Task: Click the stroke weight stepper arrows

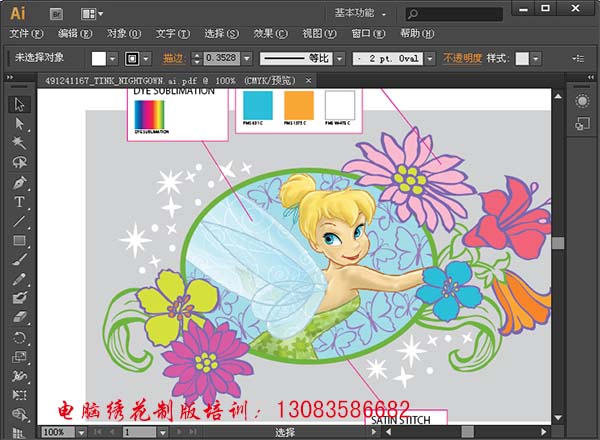Action: click(197, 59)
